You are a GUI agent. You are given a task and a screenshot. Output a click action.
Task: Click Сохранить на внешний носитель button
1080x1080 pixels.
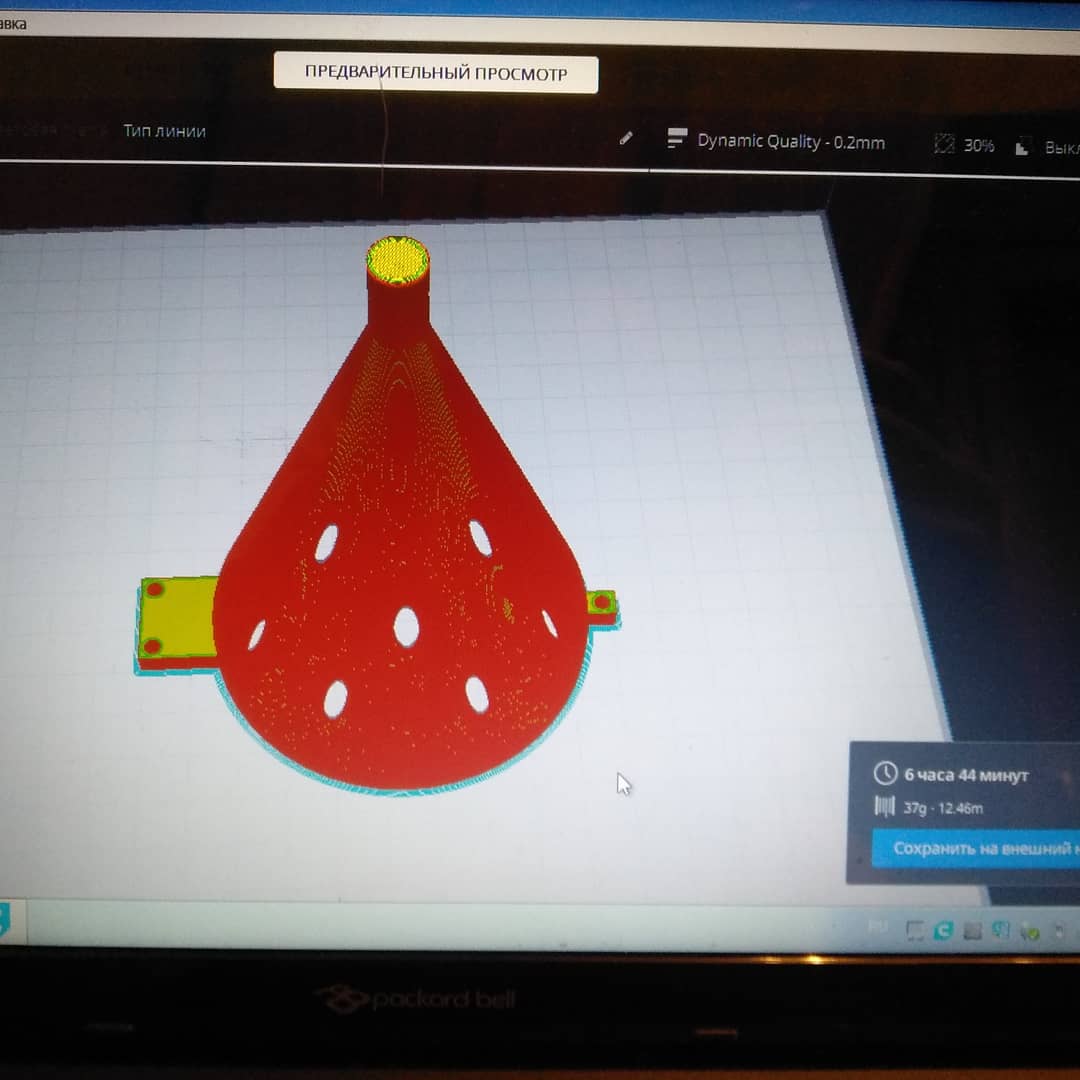click(976, 848)
